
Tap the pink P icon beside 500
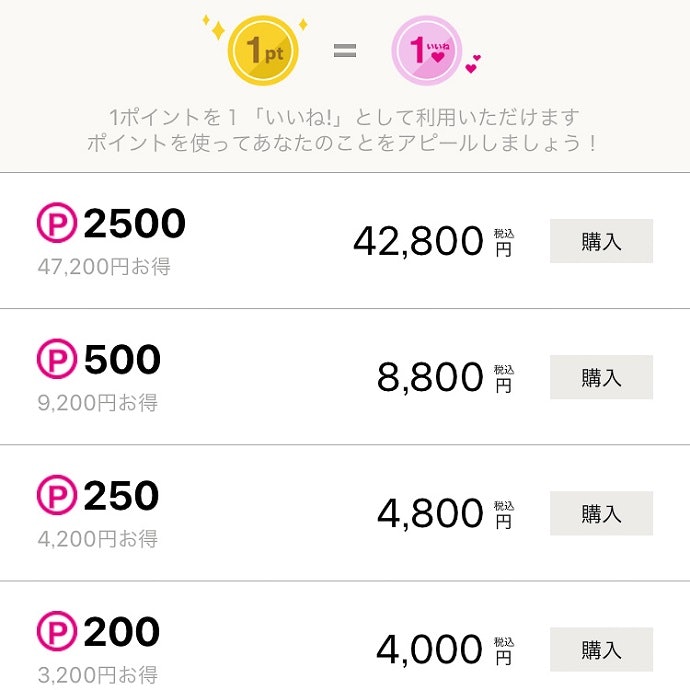tap(56, 360)
